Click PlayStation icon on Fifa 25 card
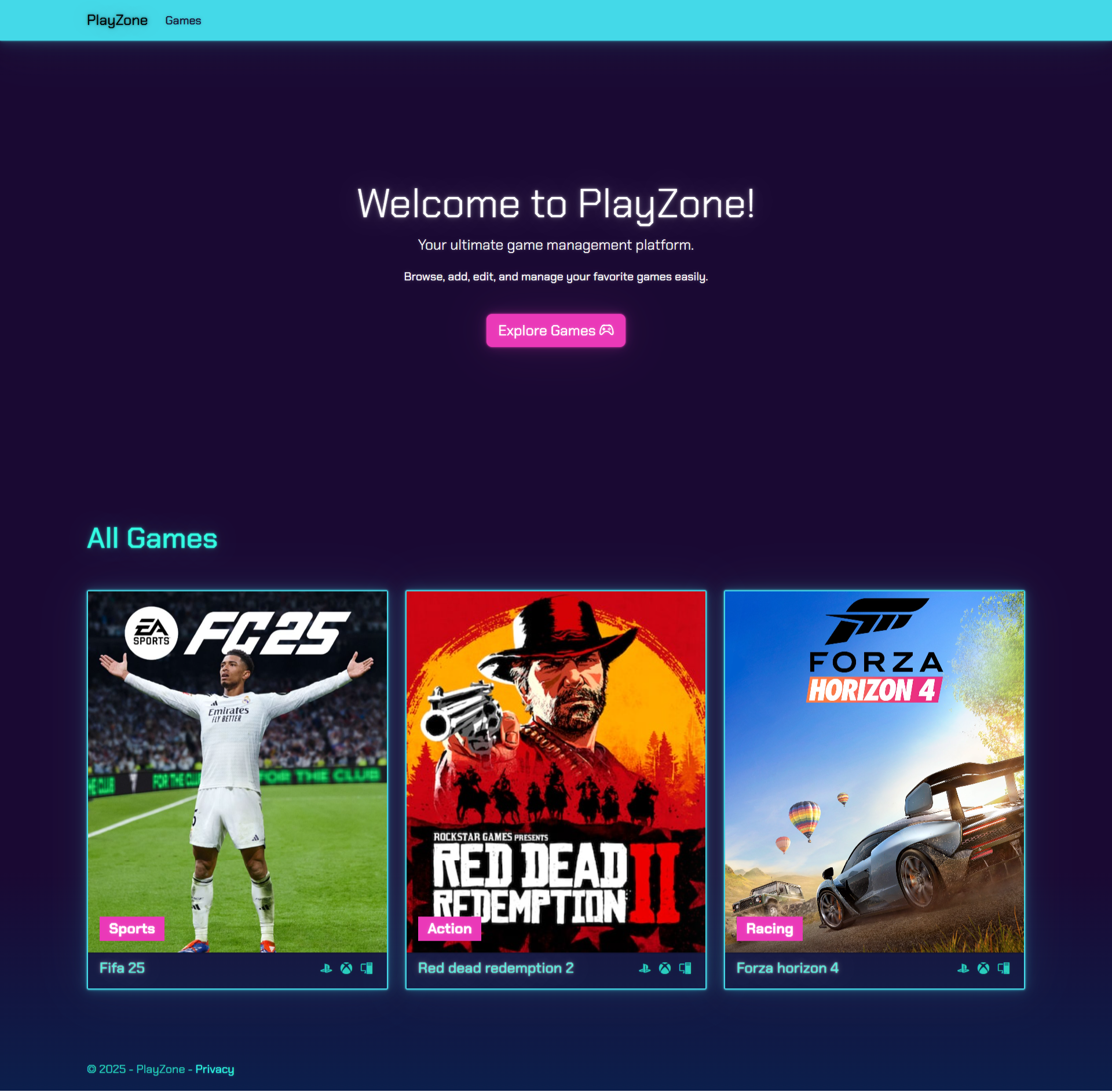The width and height of the screenshot is (1112, 1092). pyautogui.click(x=326, y=969)
